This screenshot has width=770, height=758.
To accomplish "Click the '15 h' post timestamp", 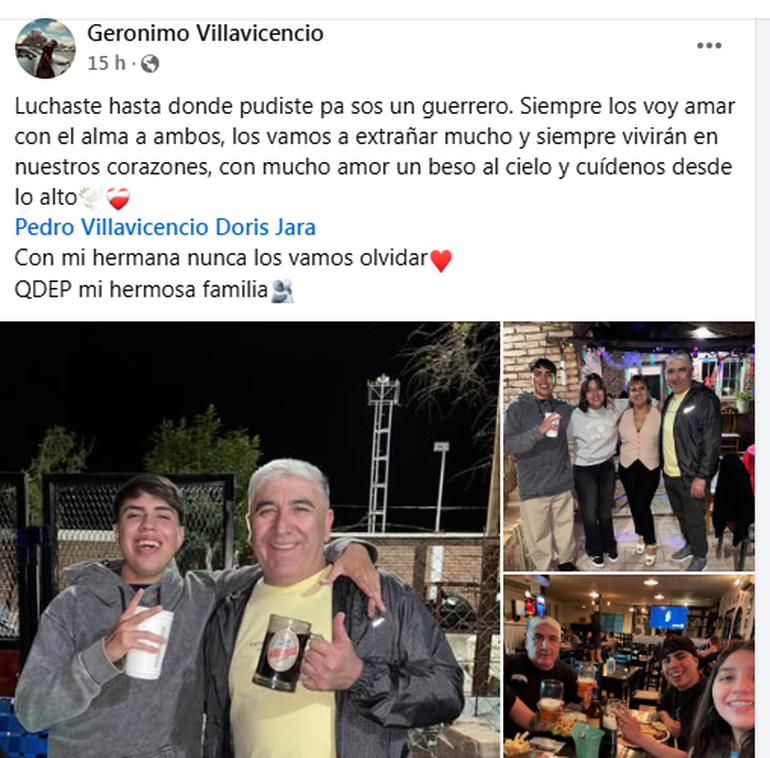I will pyautogui.click(x=106, y=63).
